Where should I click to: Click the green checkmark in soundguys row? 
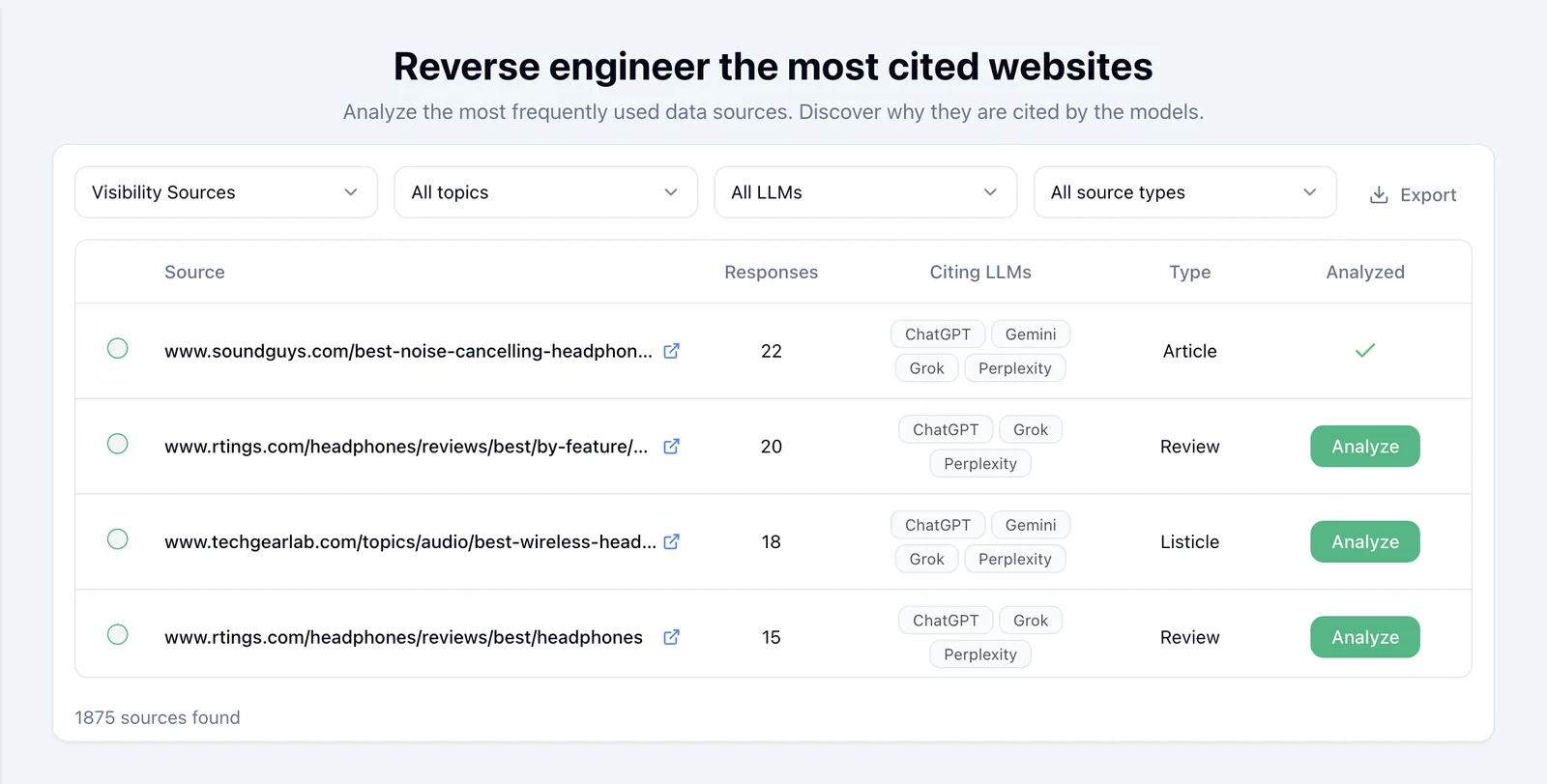(1365, 350)
